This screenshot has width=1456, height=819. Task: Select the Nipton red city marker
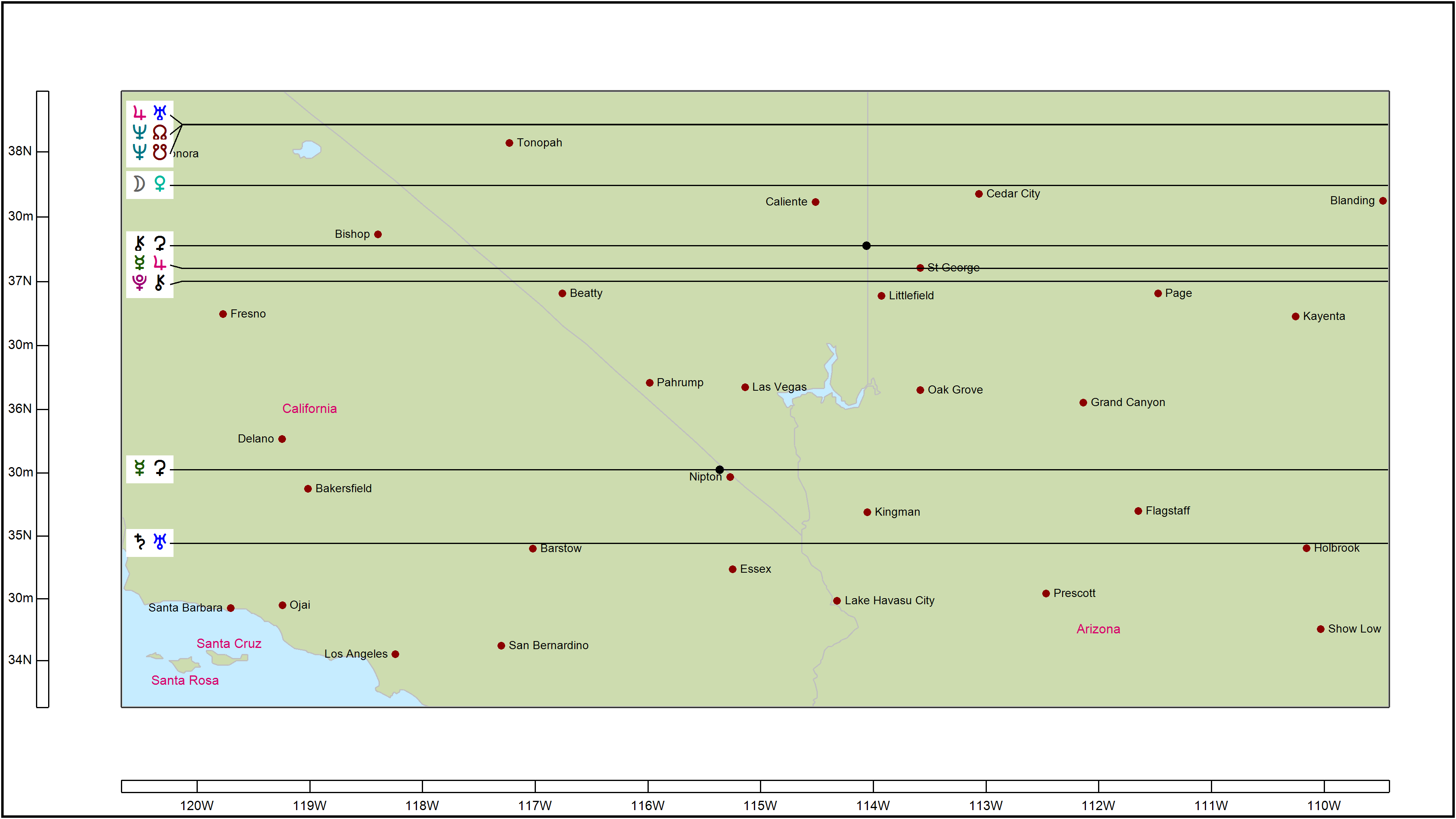coord(730,477)
